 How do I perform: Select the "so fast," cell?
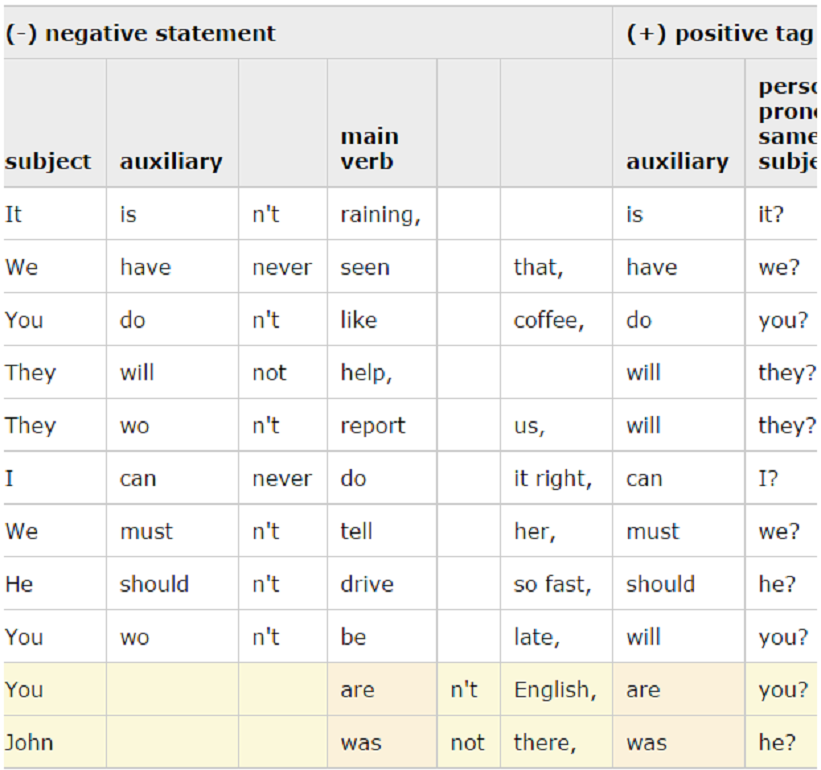[x=552, y=584]
